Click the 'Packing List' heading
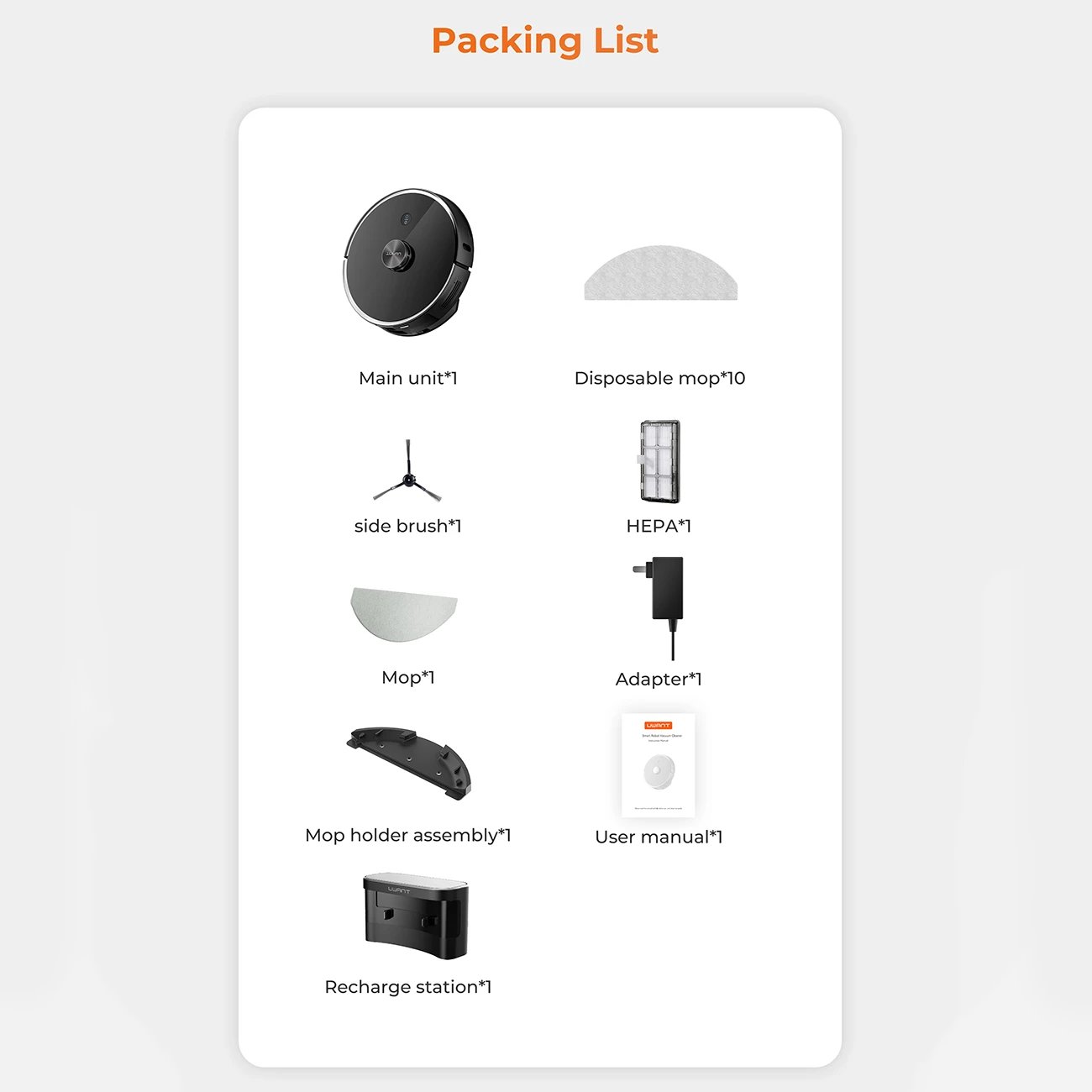 coord(545,40)
